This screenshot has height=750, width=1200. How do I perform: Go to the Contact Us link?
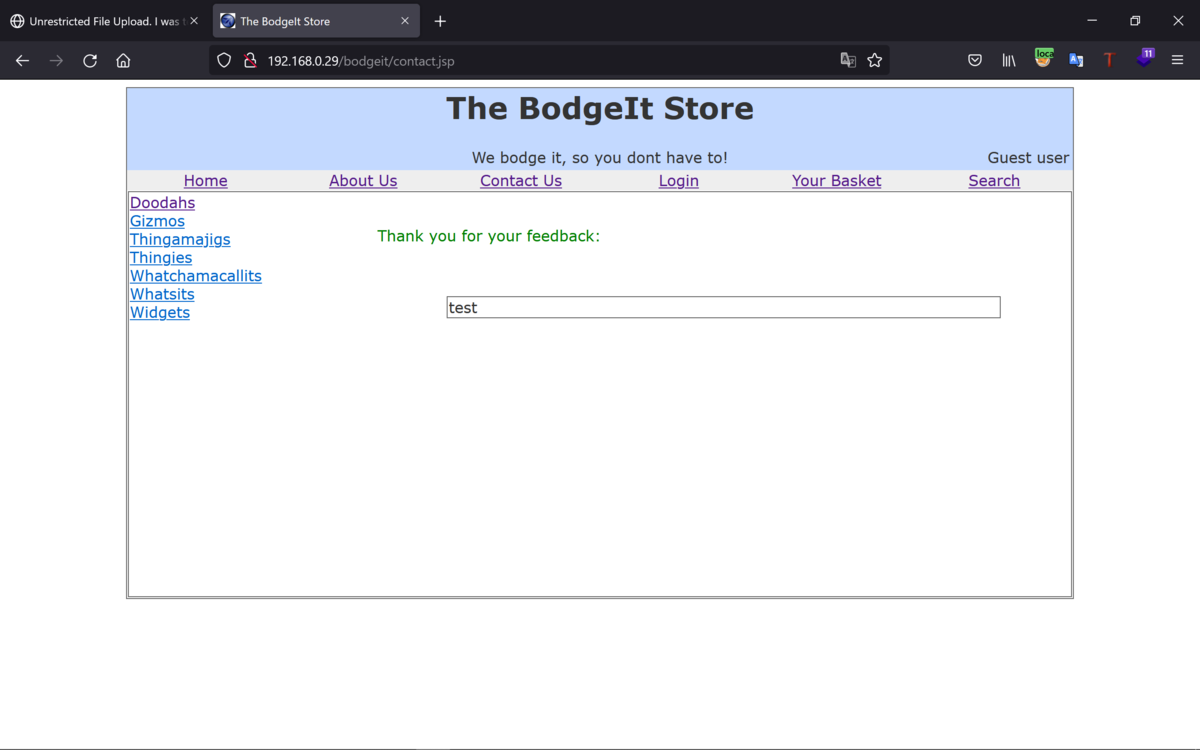coord(521,181)
